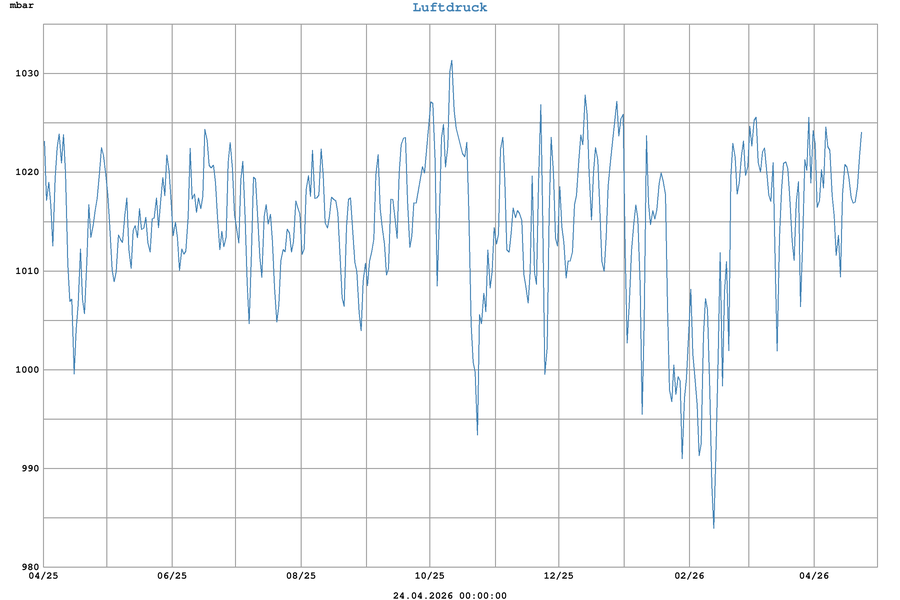Click the 08/25 x-axis date label
The width and height of the screenshot is (900, 600).
[x=300, y=576]
